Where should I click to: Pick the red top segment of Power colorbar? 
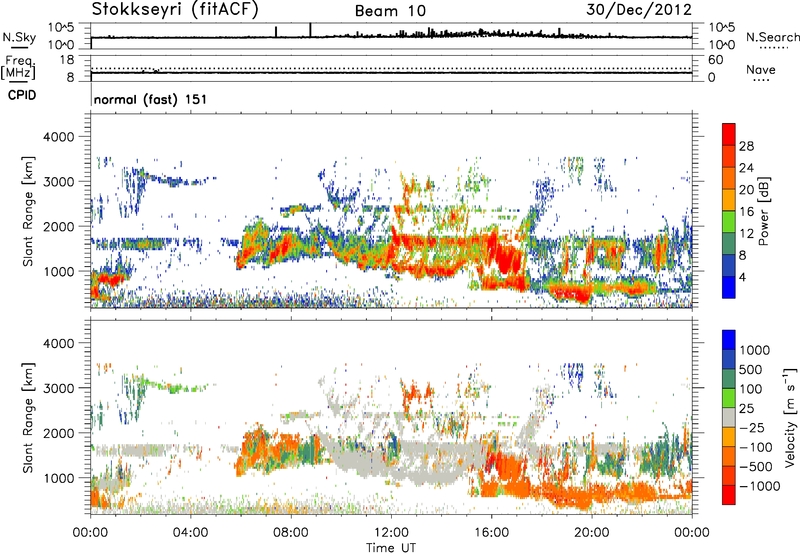(x=729, y=134)
